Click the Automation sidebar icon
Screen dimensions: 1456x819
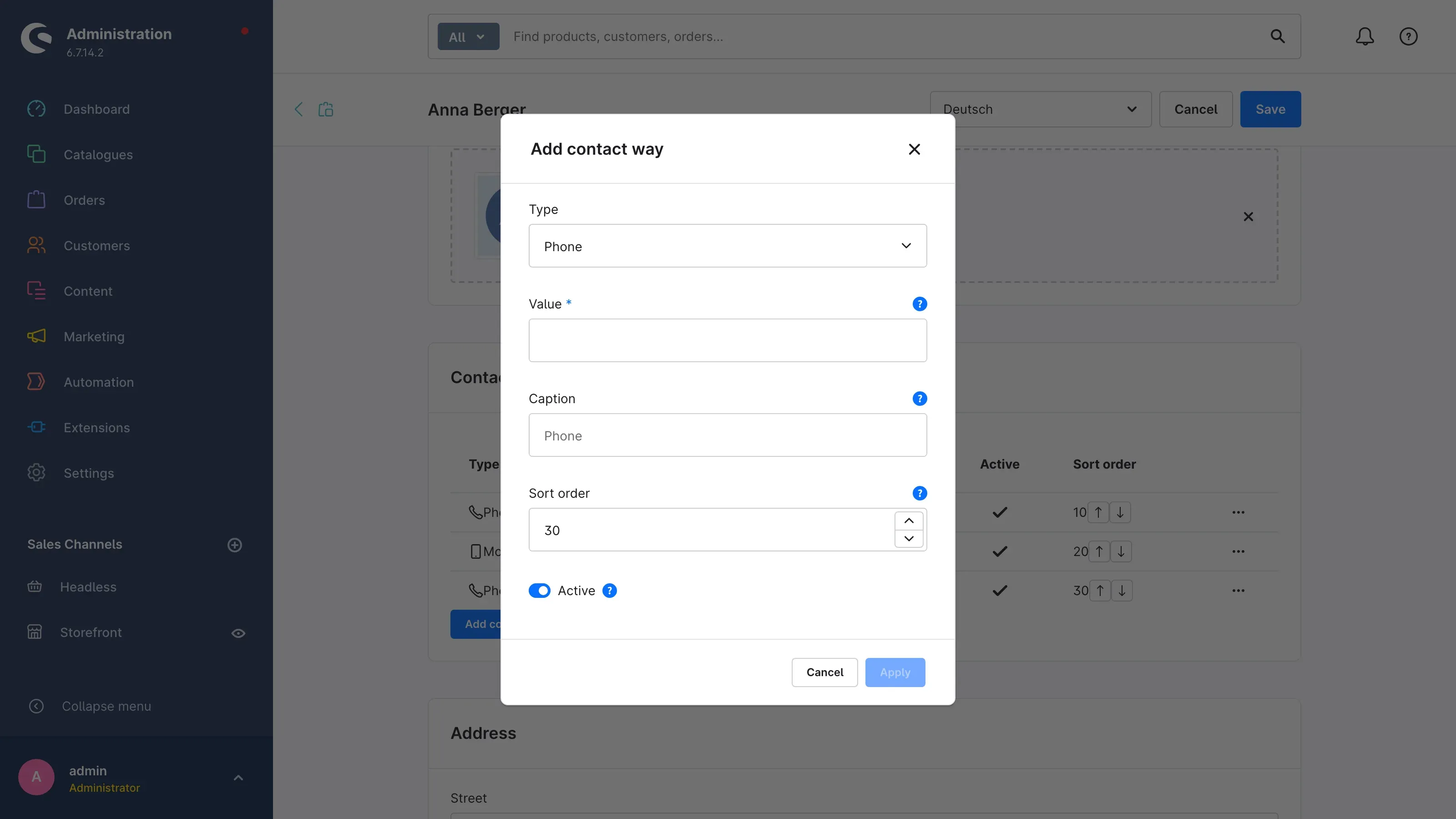coord(36,382)
